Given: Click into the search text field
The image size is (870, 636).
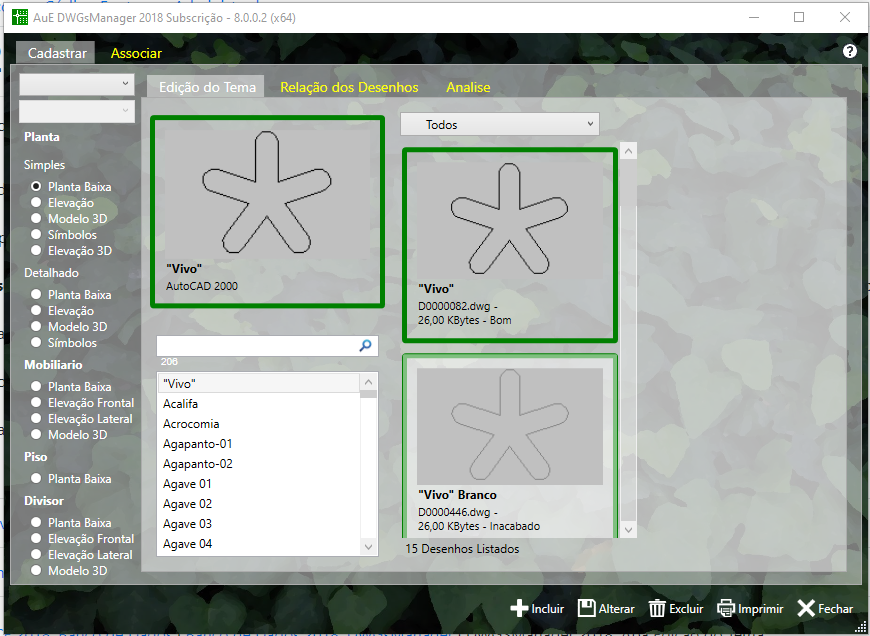Looking at the screenshot, I should 256,346.
